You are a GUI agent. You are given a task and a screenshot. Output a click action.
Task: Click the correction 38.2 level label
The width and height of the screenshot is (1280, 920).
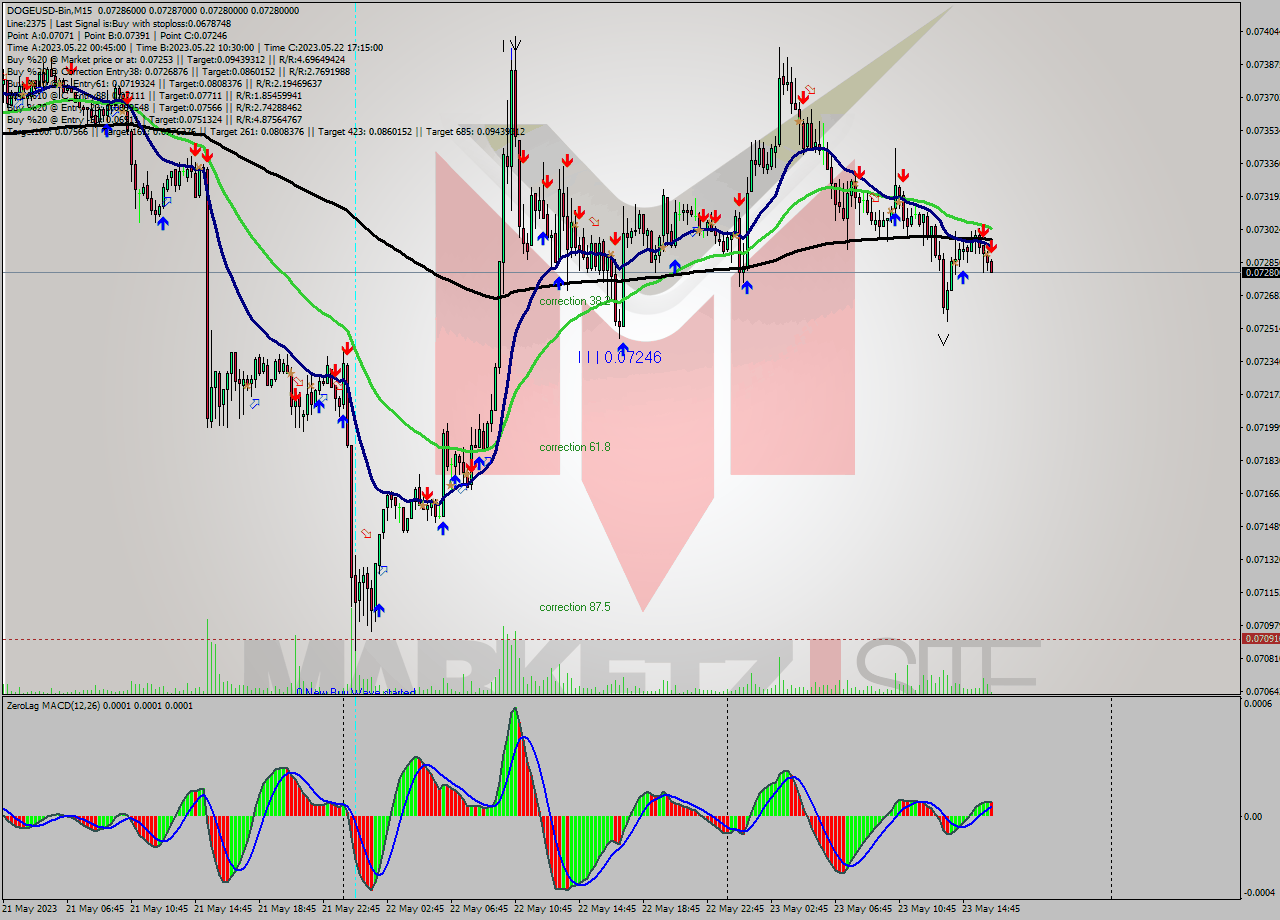point(574,301)
